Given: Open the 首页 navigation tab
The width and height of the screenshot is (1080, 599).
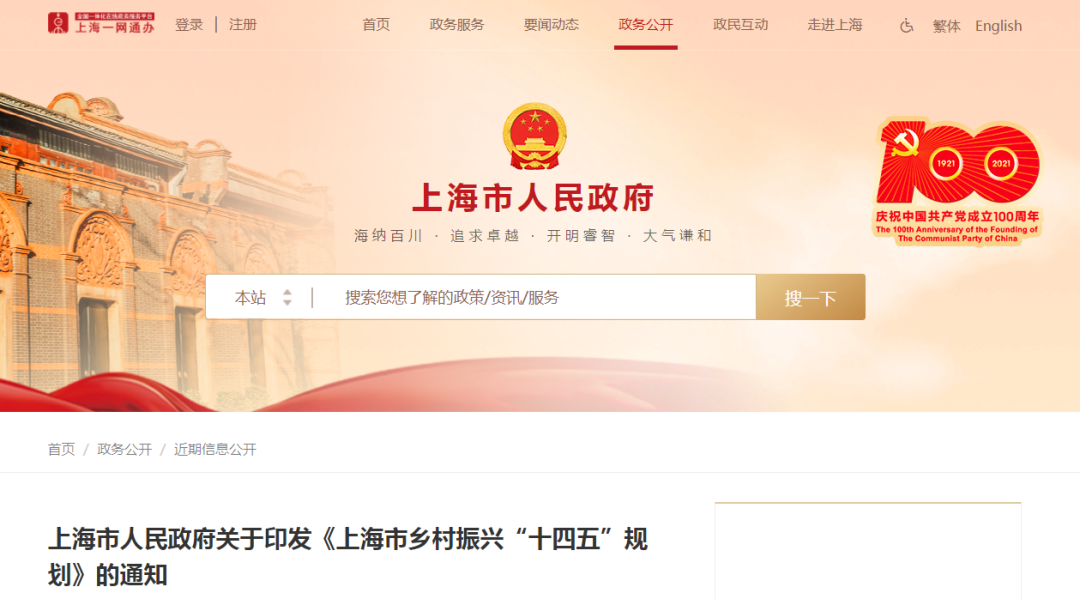Looking at the screenshot, I should pos(376,25).
